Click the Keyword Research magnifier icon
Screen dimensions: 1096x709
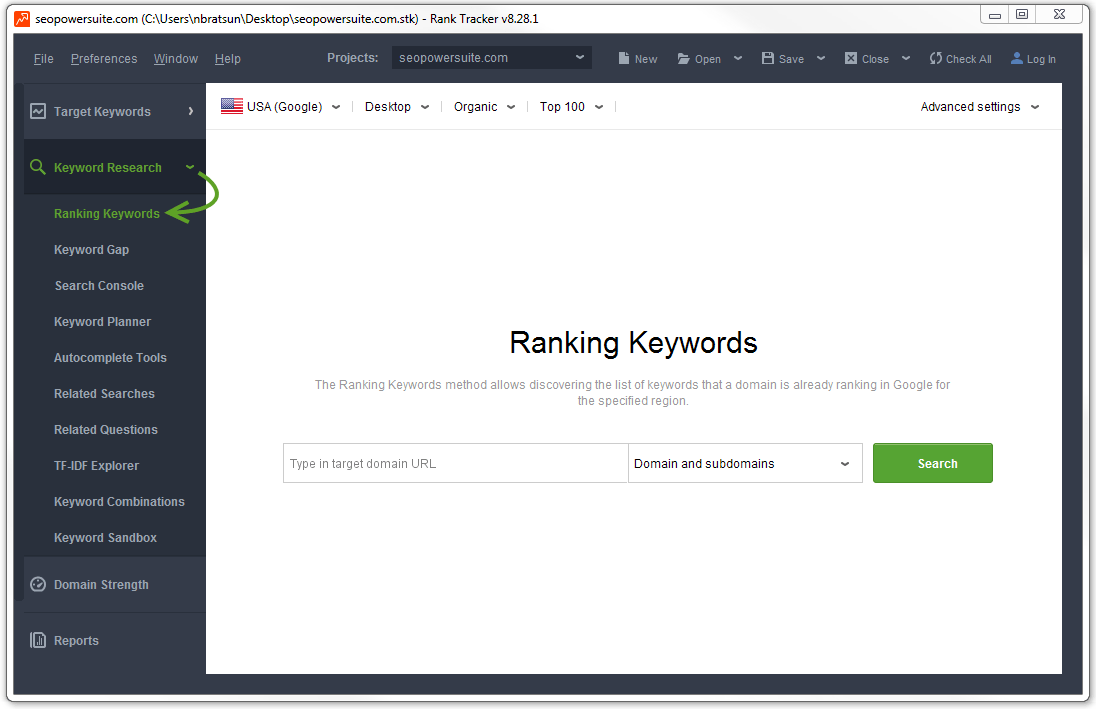pyautogui.click(x=38, y=167)
